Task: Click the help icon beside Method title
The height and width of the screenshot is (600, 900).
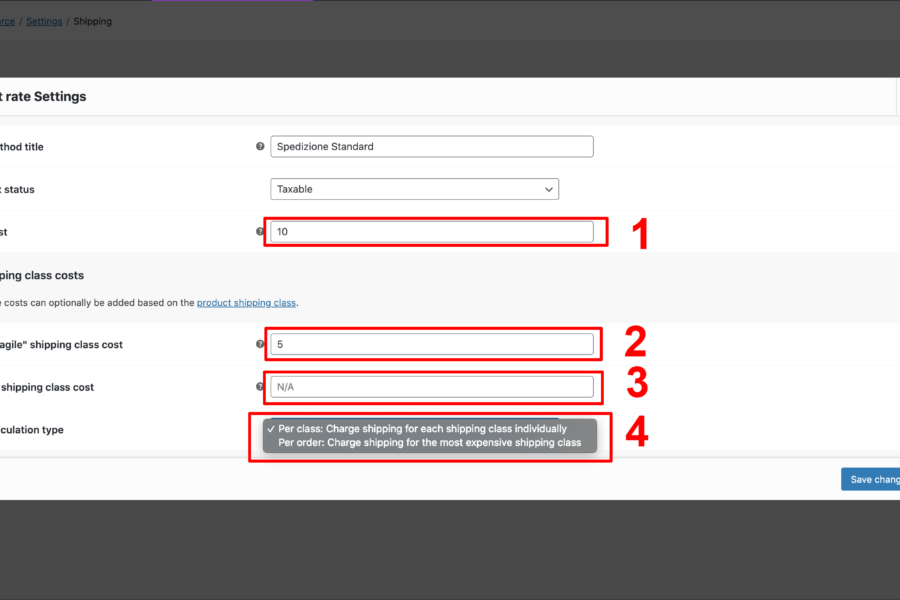Action: coord(260,146)
